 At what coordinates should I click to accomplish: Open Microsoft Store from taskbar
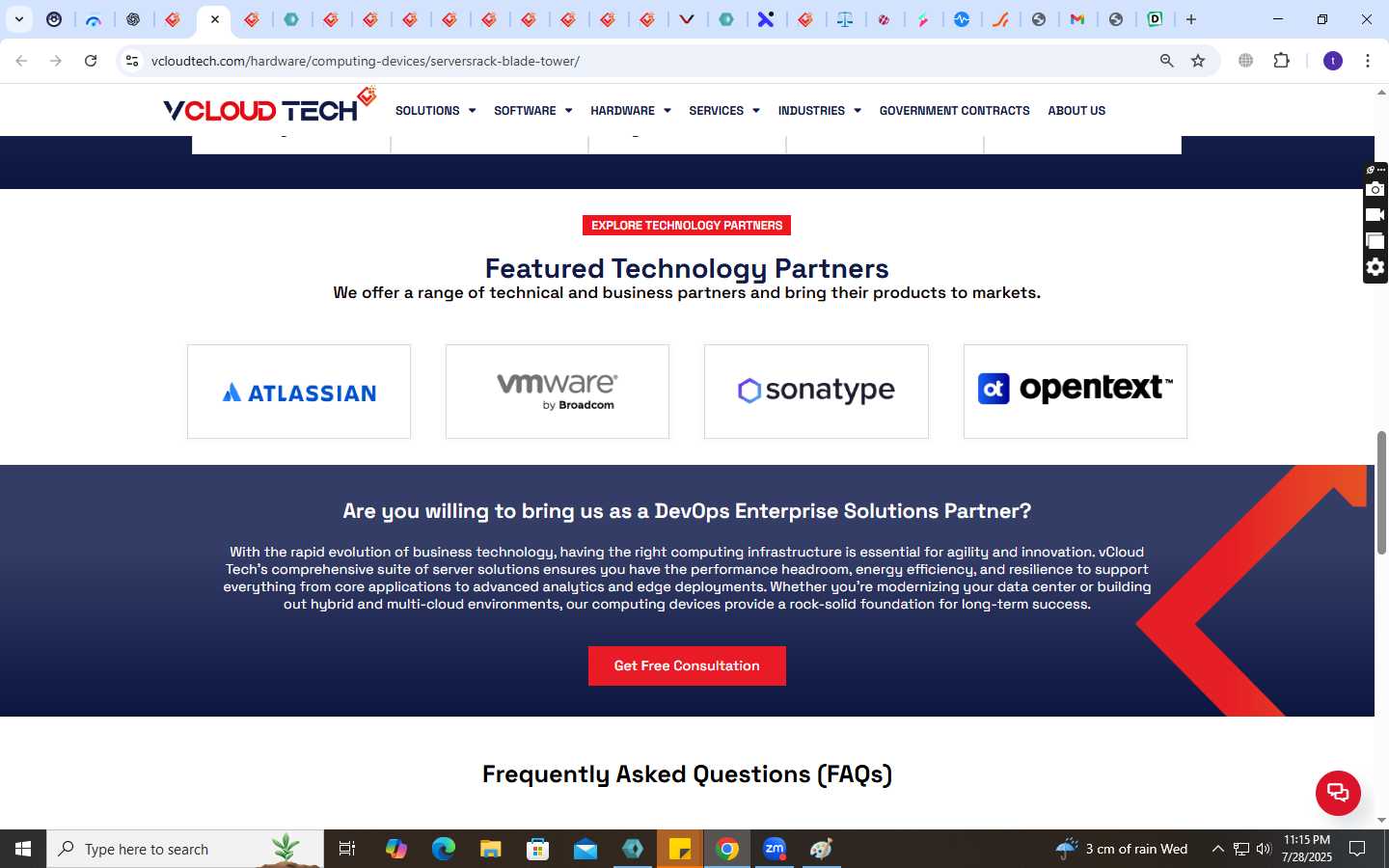pyautogui.click(x=538, y=849)
